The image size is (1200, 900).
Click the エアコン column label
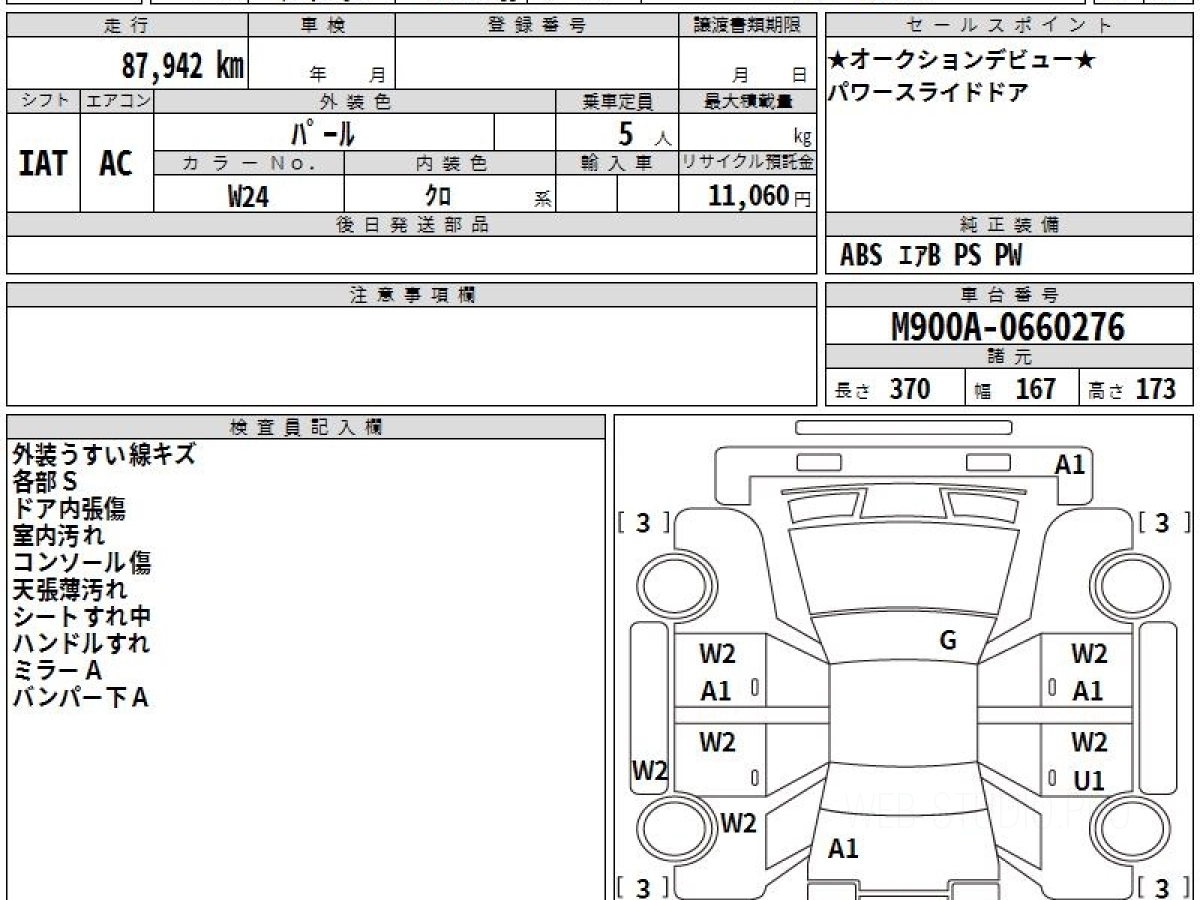point(117,101)
